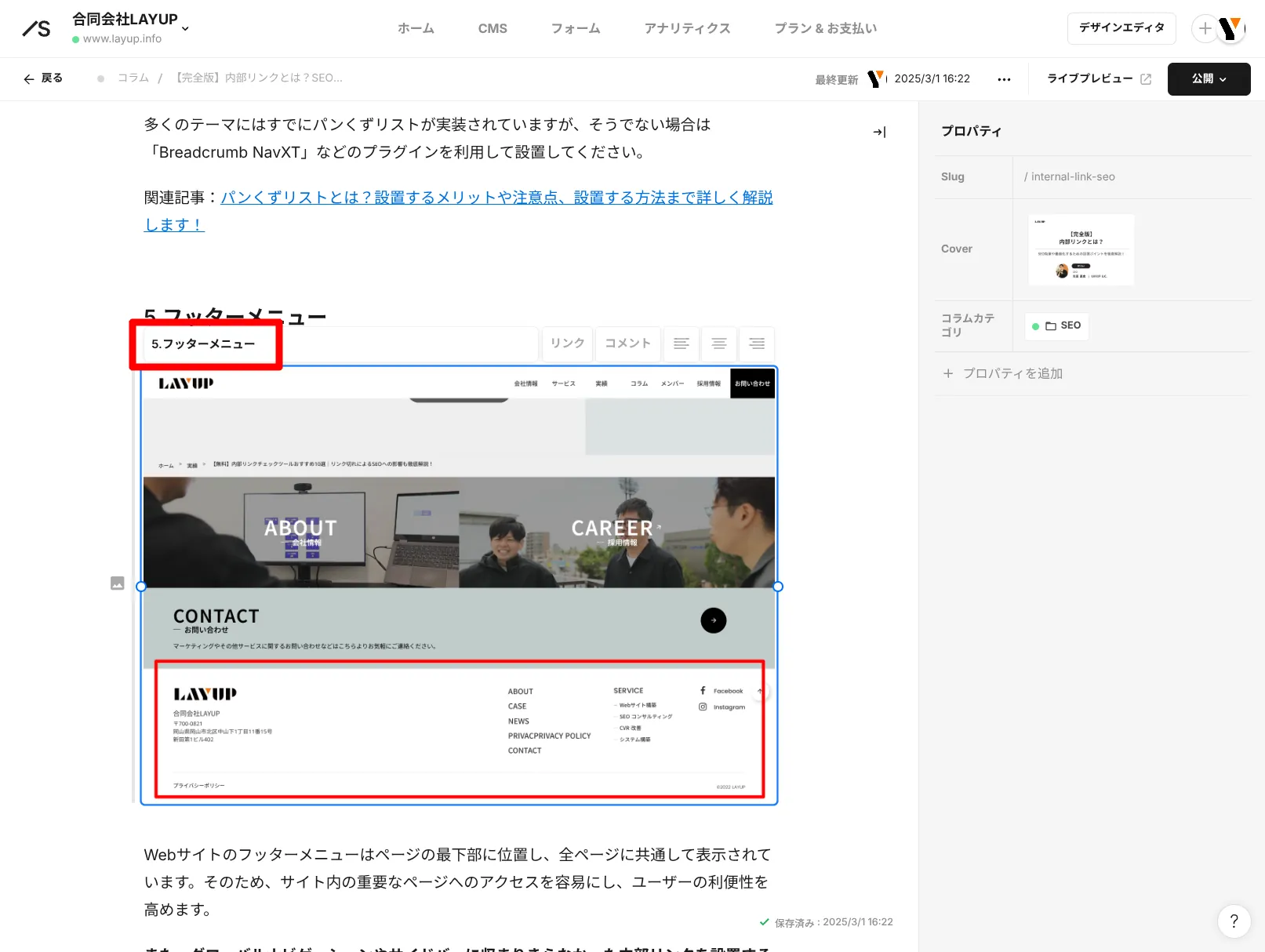The height and width of the screenshot is (952, 1265).
Task: Open the CMS tab
Action: pyautogui.click(x=493, y=28)
